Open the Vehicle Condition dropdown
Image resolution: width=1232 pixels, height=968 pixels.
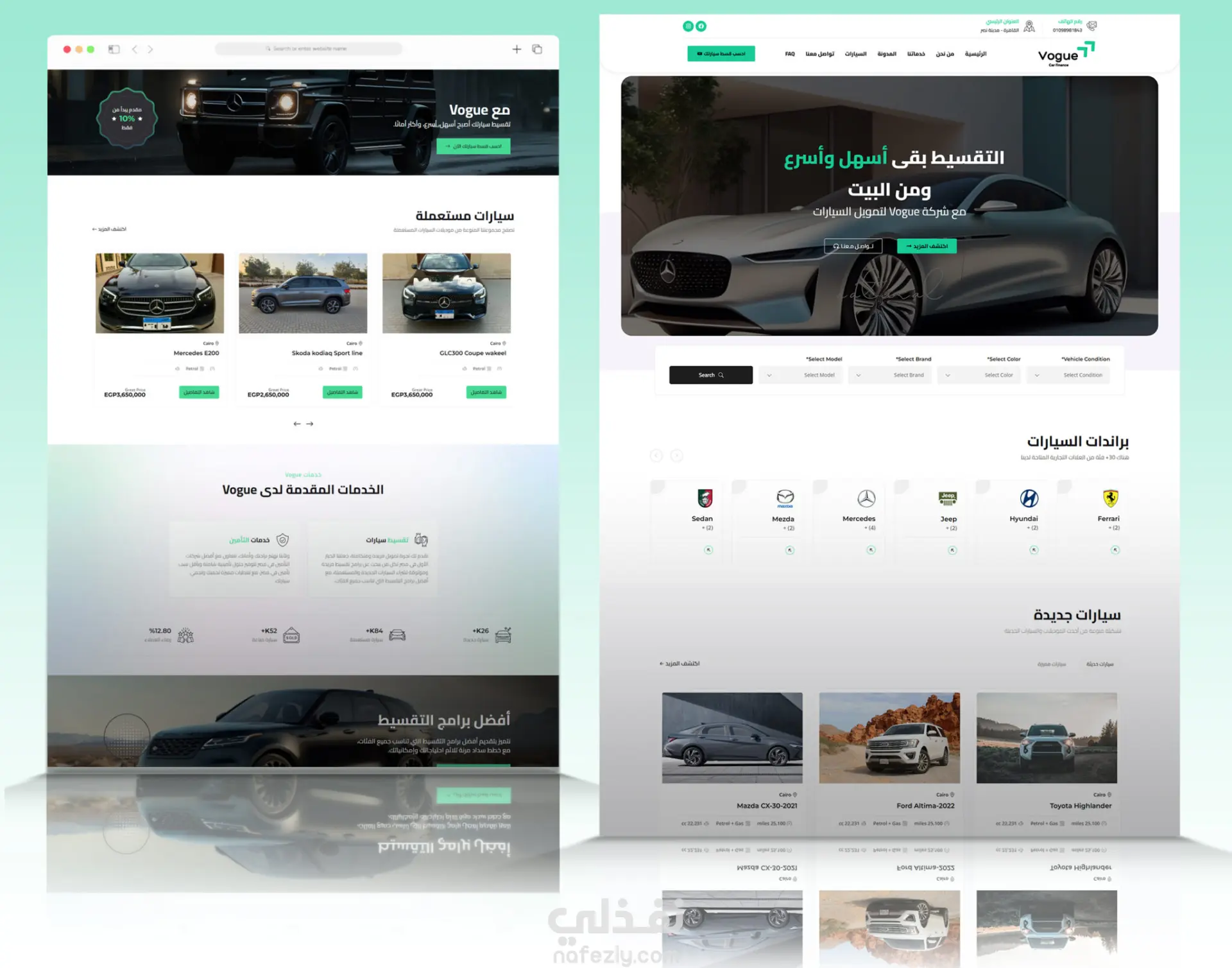[x=1068, y=375]
